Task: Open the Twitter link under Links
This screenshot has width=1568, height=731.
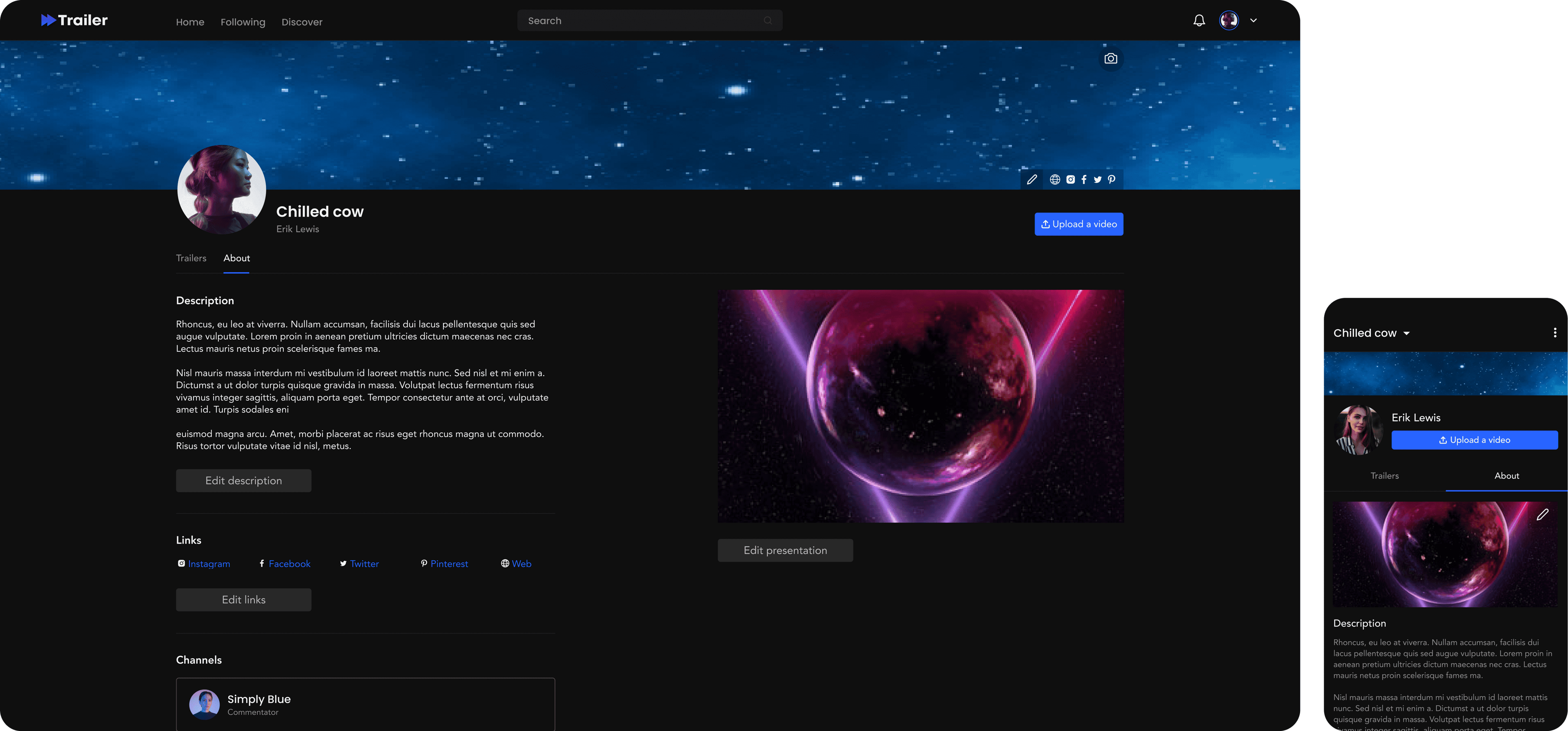Action: pos(359,564)
